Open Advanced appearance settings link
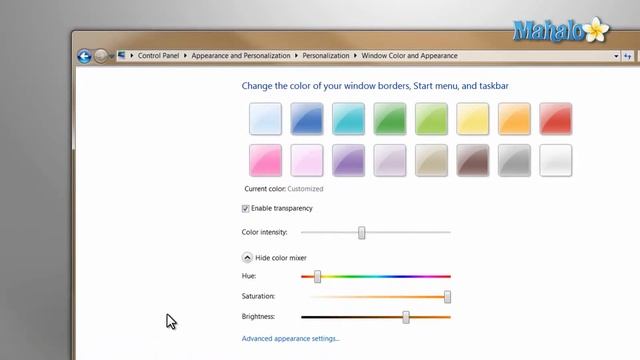 (291, 338)
